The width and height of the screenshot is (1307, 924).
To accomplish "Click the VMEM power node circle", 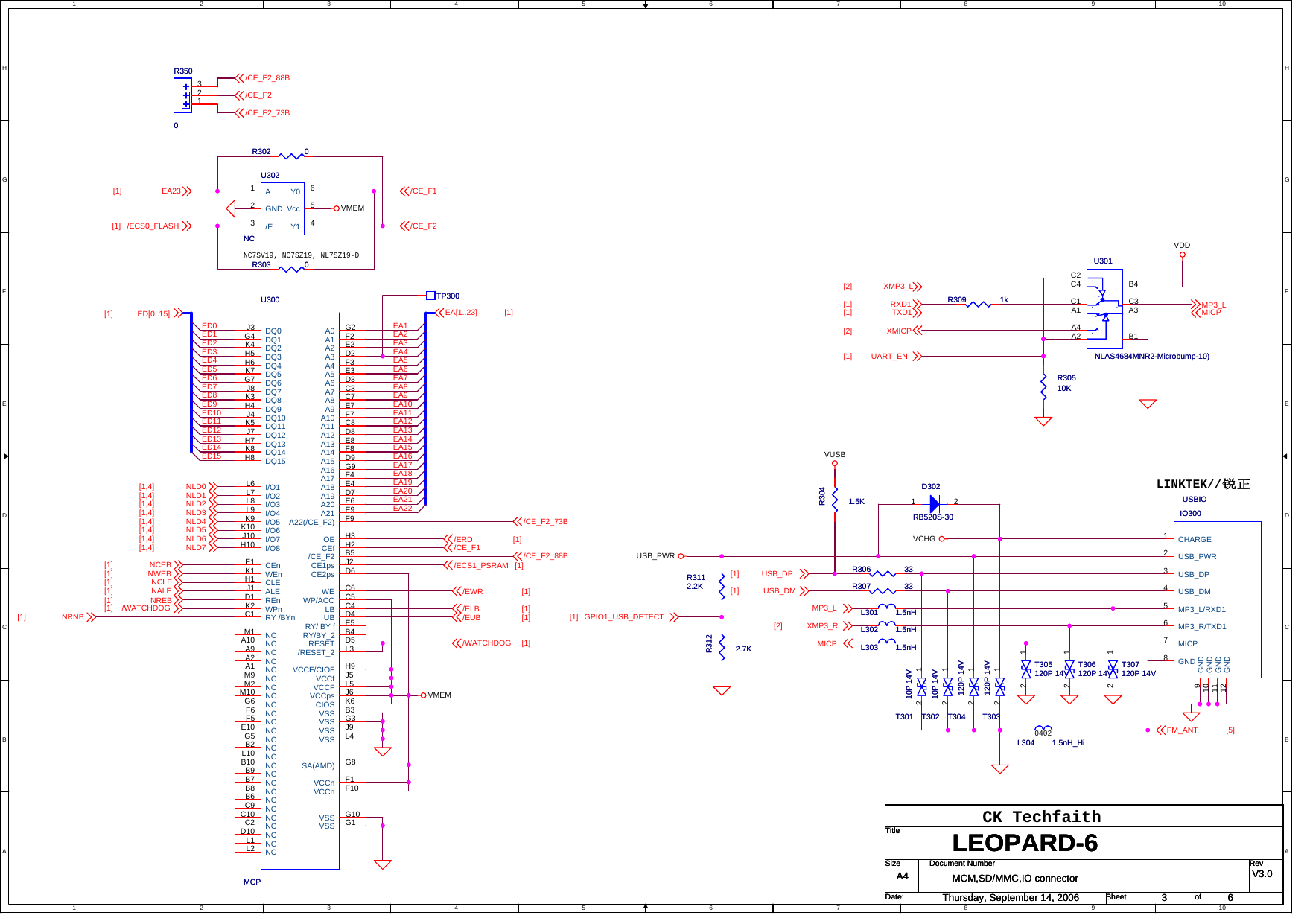I will (x=337, y=208).
